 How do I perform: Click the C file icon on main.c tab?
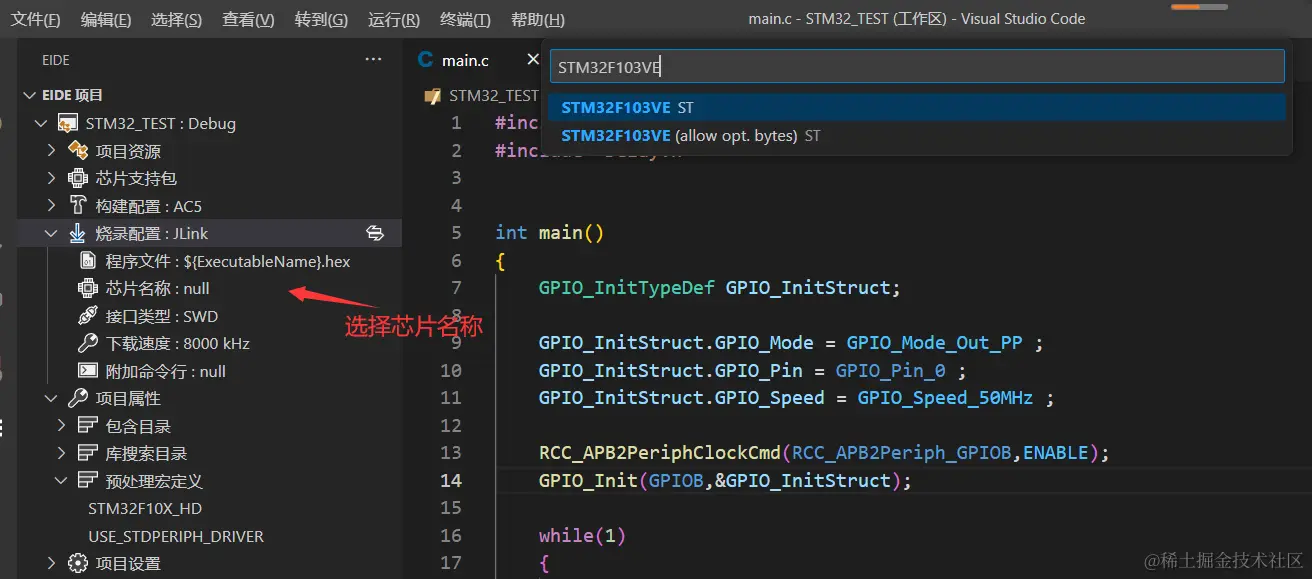pos(426,60)
